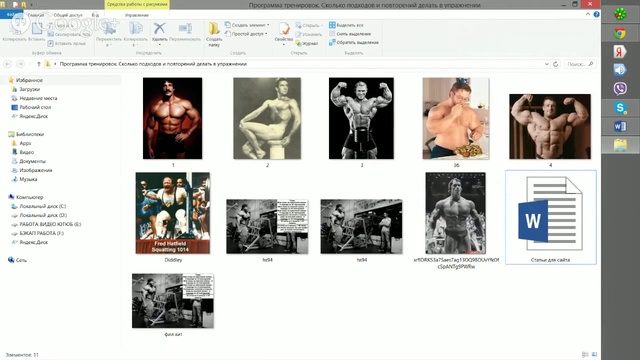Open Google Chrome from the side taskbar

tap(620, 33)
